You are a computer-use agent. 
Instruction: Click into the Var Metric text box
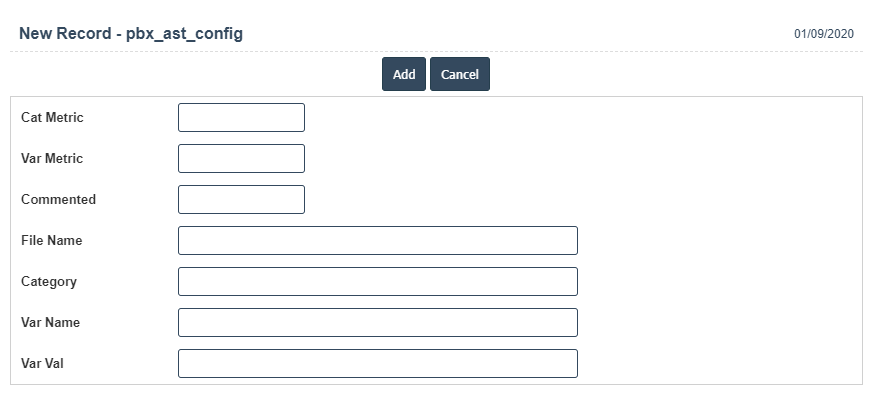pos(241,159)
